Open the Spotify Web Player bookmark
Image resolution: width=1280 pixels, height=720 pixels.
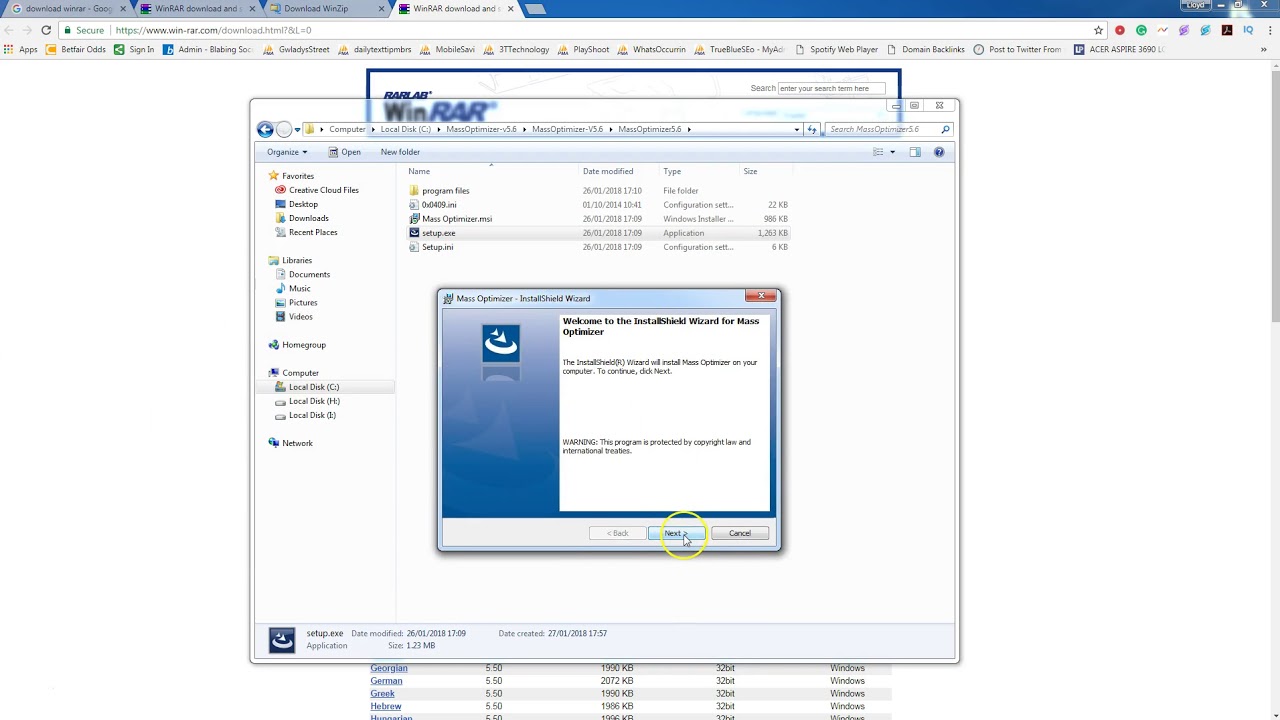(837, 49)
